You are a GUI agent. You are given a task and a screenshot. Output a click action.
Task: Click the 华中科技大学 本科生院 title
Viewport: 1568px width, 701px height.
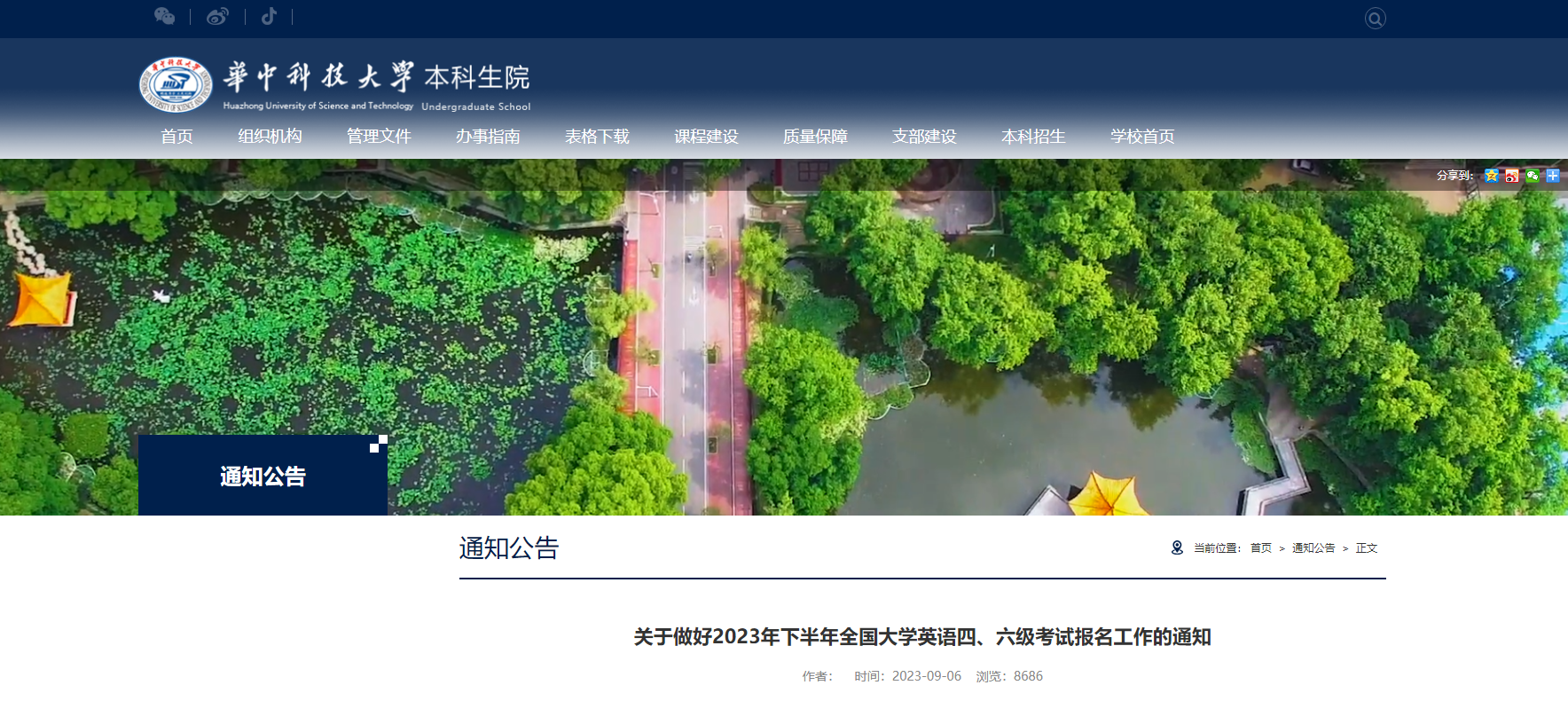[x=377, y=85]
